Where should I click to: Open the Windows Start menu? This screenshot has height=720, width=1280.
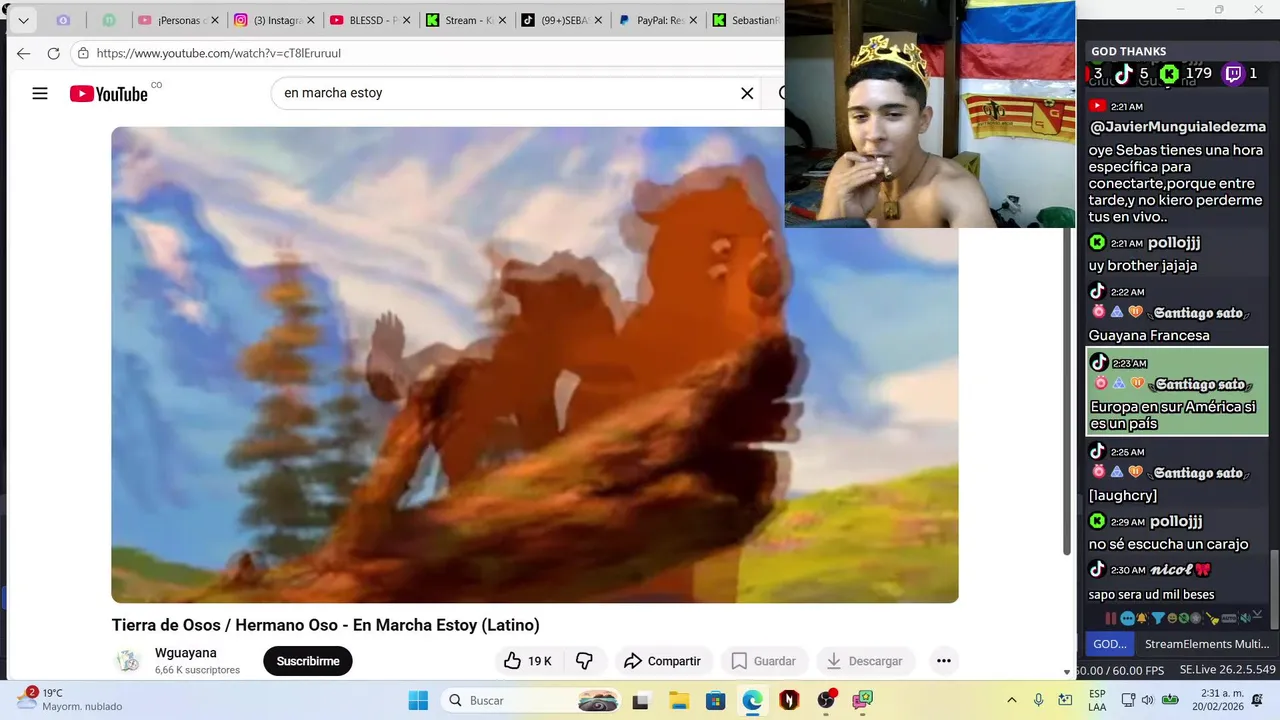418,700
